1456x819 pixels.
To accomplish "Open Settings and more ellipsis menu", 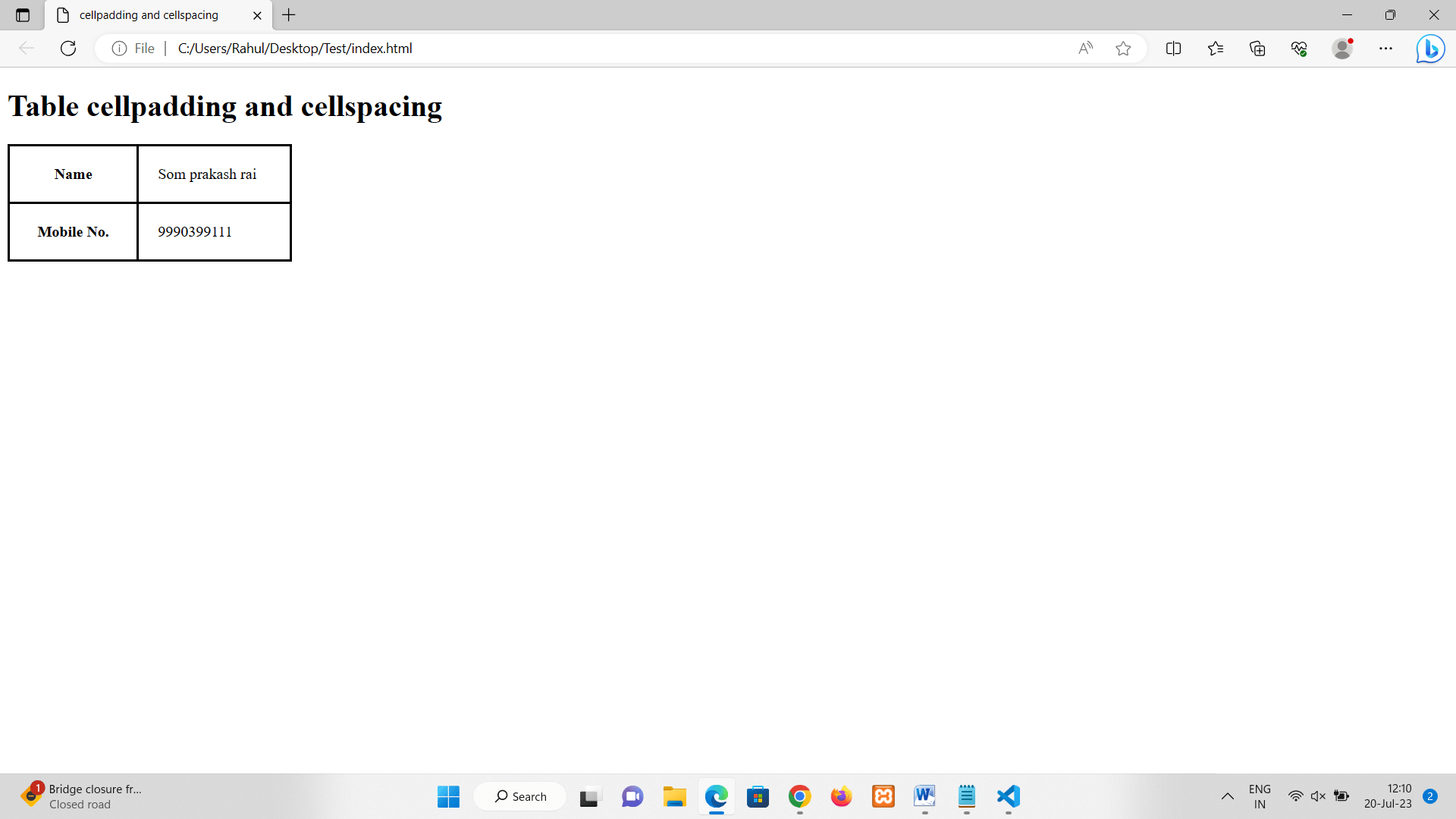I will click(x=1385, y=49).
